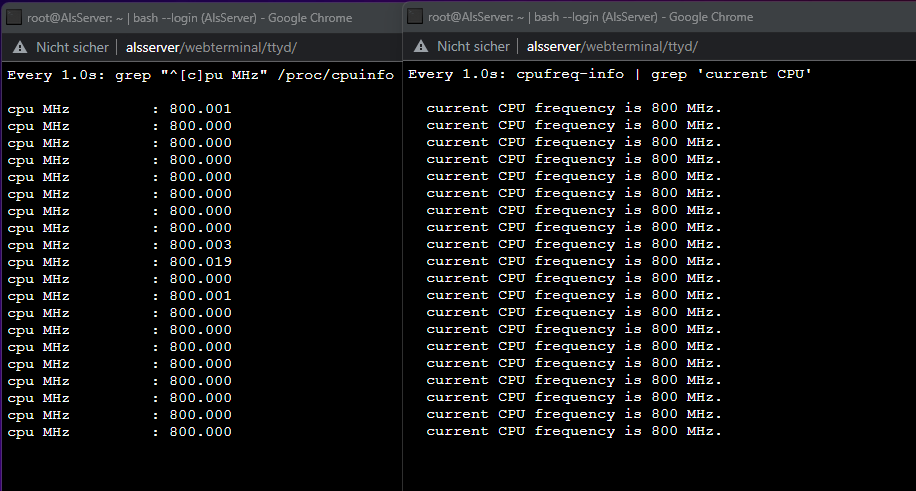The height and width of the screenshot is (491, 916).
Task: Select the alsserver/webterminal/ttyd/ URL in right window
Action: pyautogui.click(x=612, y=46)
